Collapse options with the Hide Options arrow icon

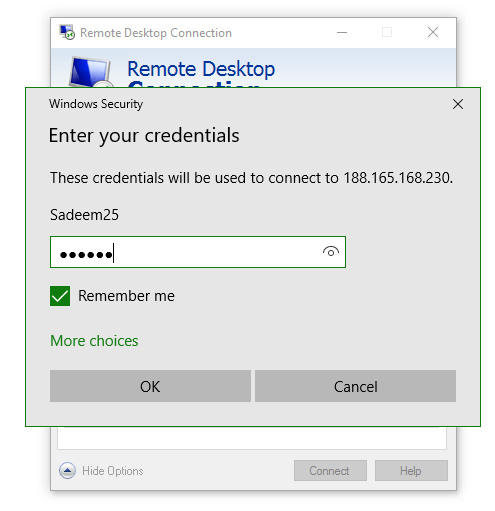67,471
